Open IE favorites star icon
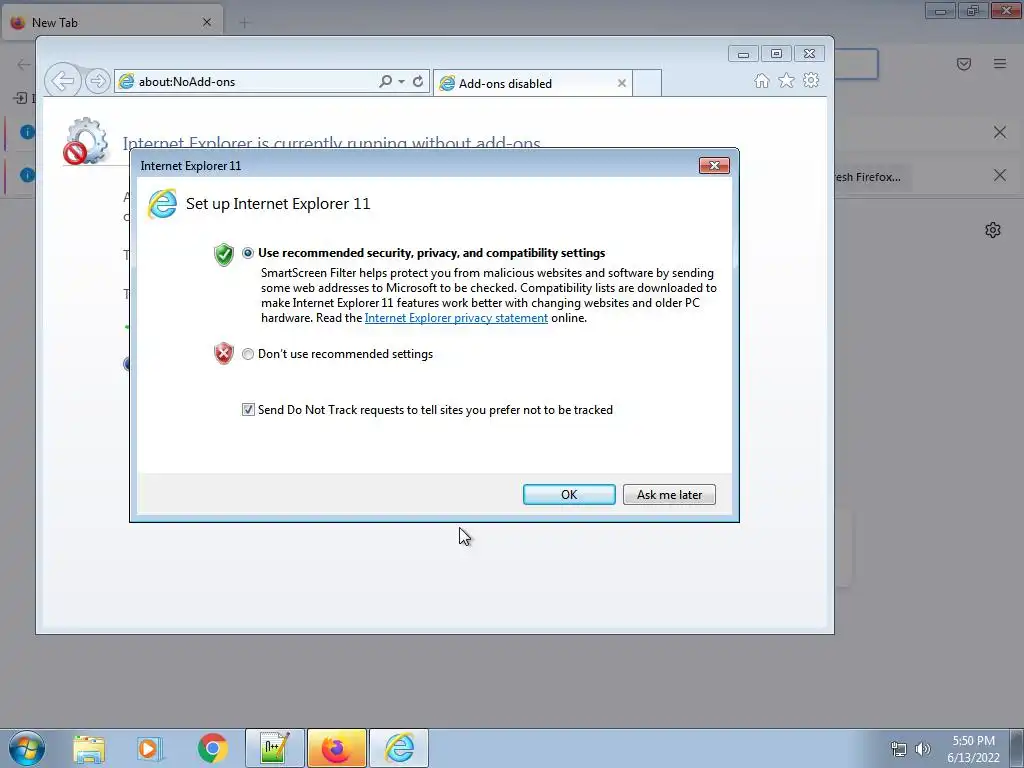The image size is (1024, 768). [786, 80]
